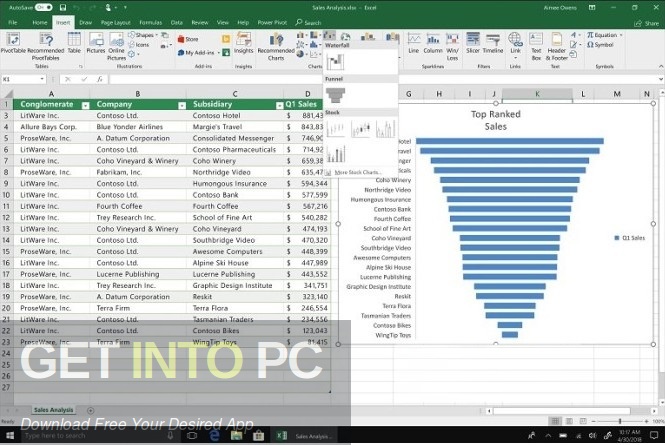Insert a Table from the ribbon
The image size is (665, 445).
coord(74,43)
